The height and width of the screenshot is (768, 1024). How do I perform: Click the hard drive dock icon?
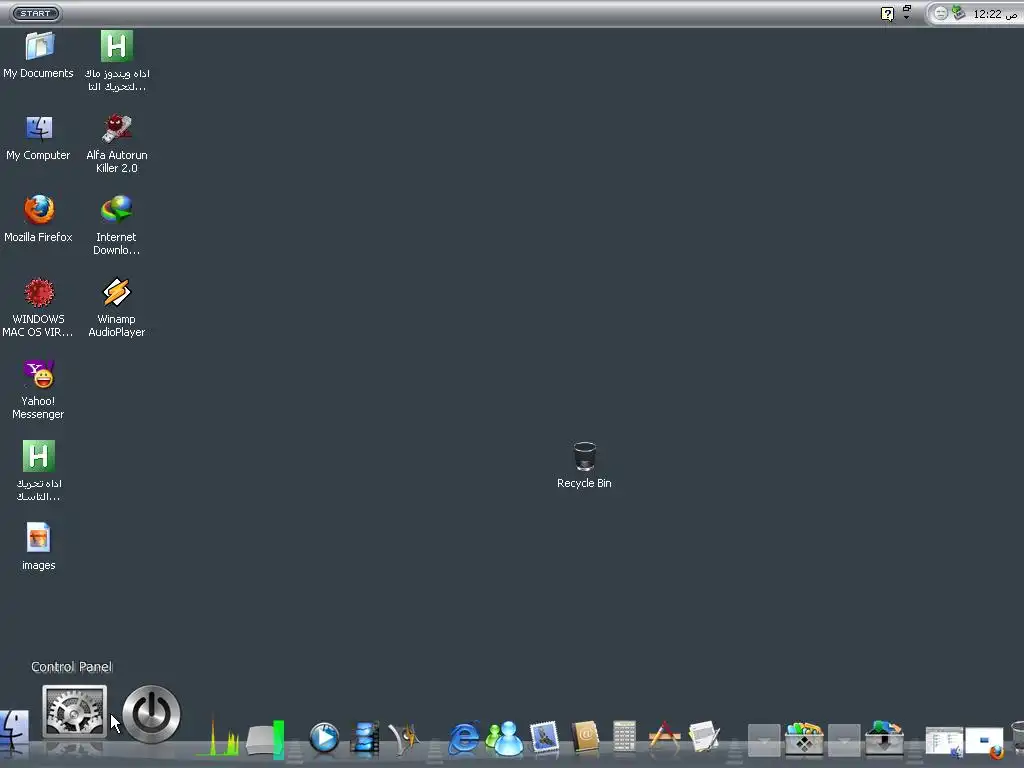click(x=264, y=739)
